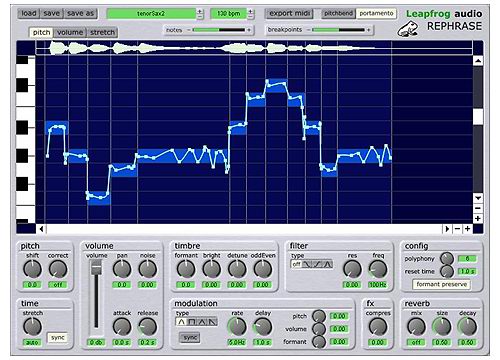Click the detune knob
Viewport: 500px width, 360px height.
[237, 269]
